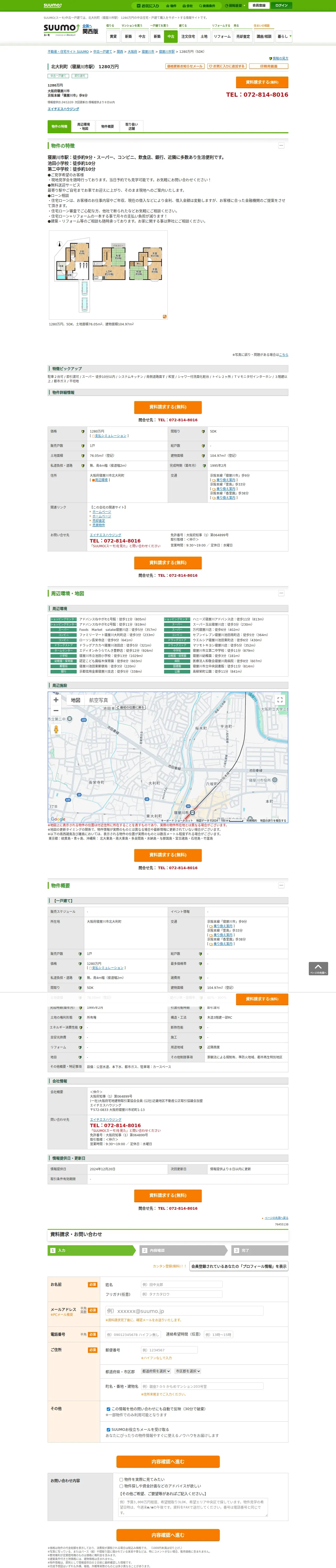
Task: Click the large SUUMO 関西版 logo
Action: pyautogui.click(x=61, y=29)
